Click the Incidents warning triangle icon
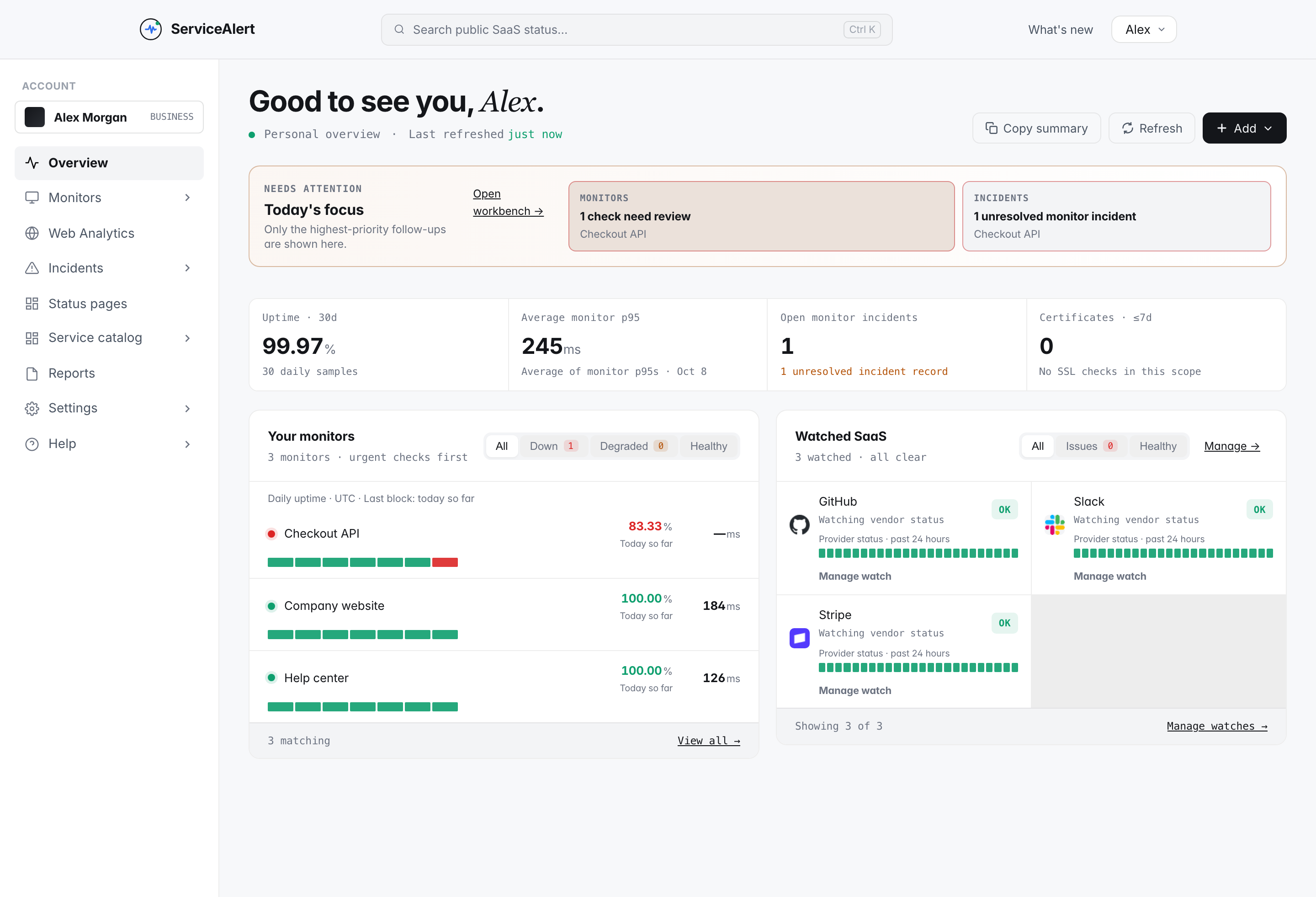Viewport: 1316px width, 897px height. [32, 268]
